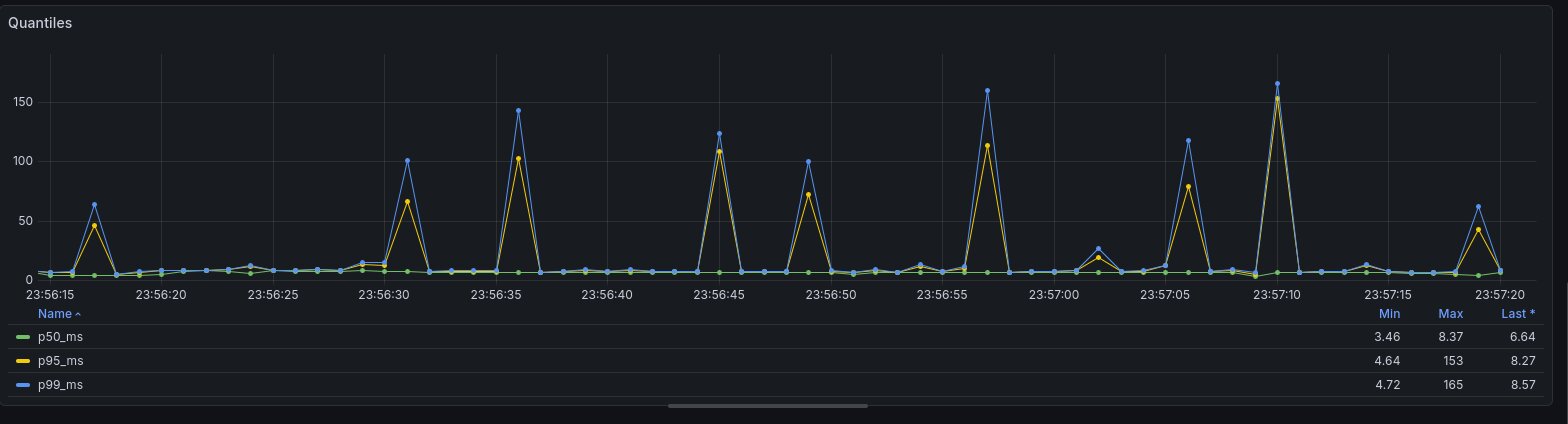The image size is (1568, 424).
Task: Select p99_ms Min value 4.72
Action: pyautogui.click(x=1388, y=385)
